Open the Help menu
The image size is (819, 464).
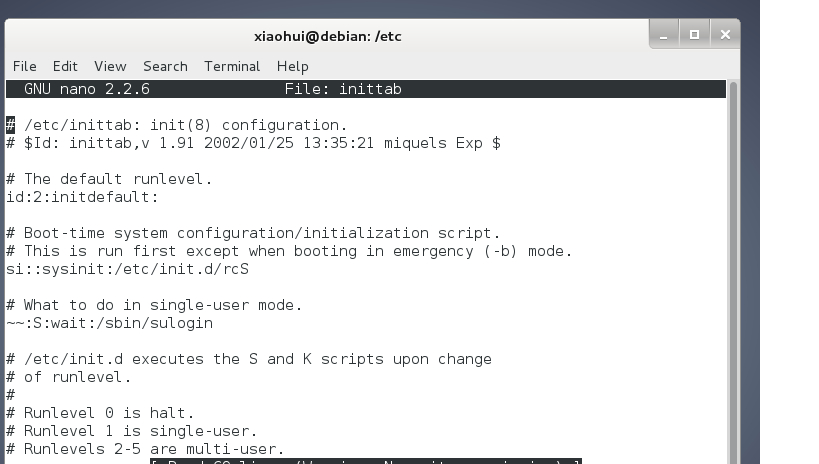(292, 66)
